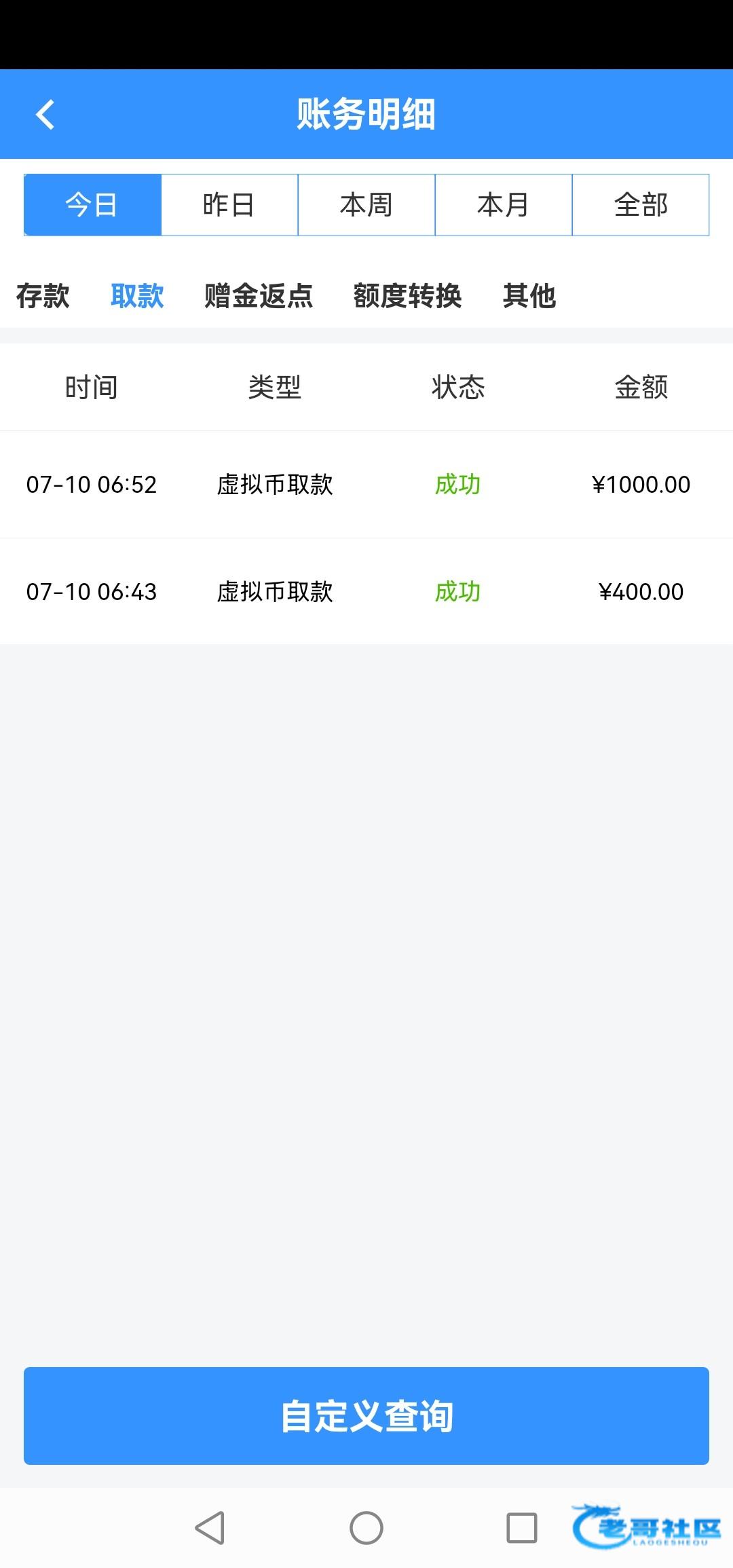This screenshot has height=1568, width=733.
Task: Select the 取款 category tab
Action: [x=137, y=296]
